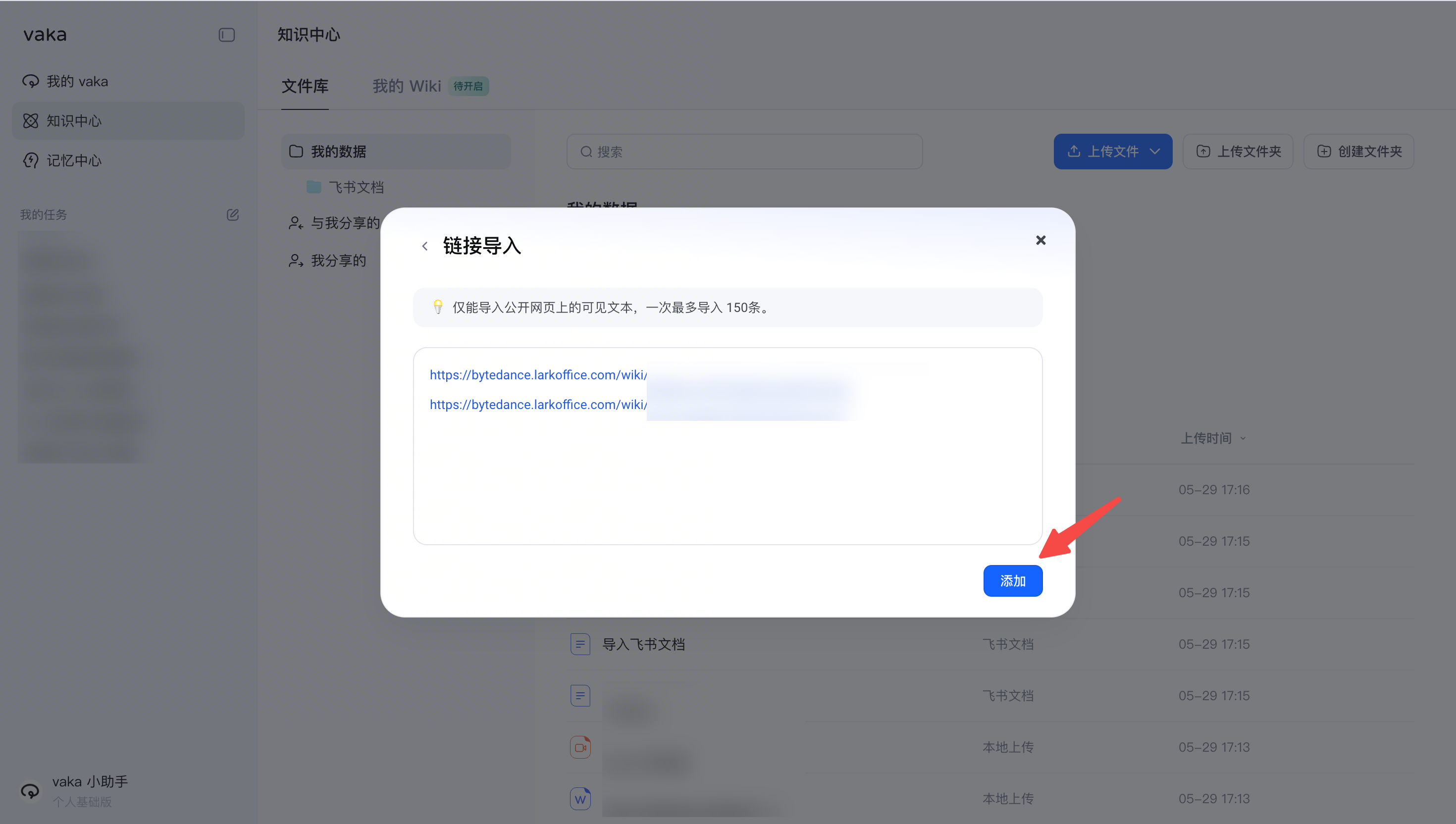
Task: Click the 添加 button
Action: coord(1012,581)
